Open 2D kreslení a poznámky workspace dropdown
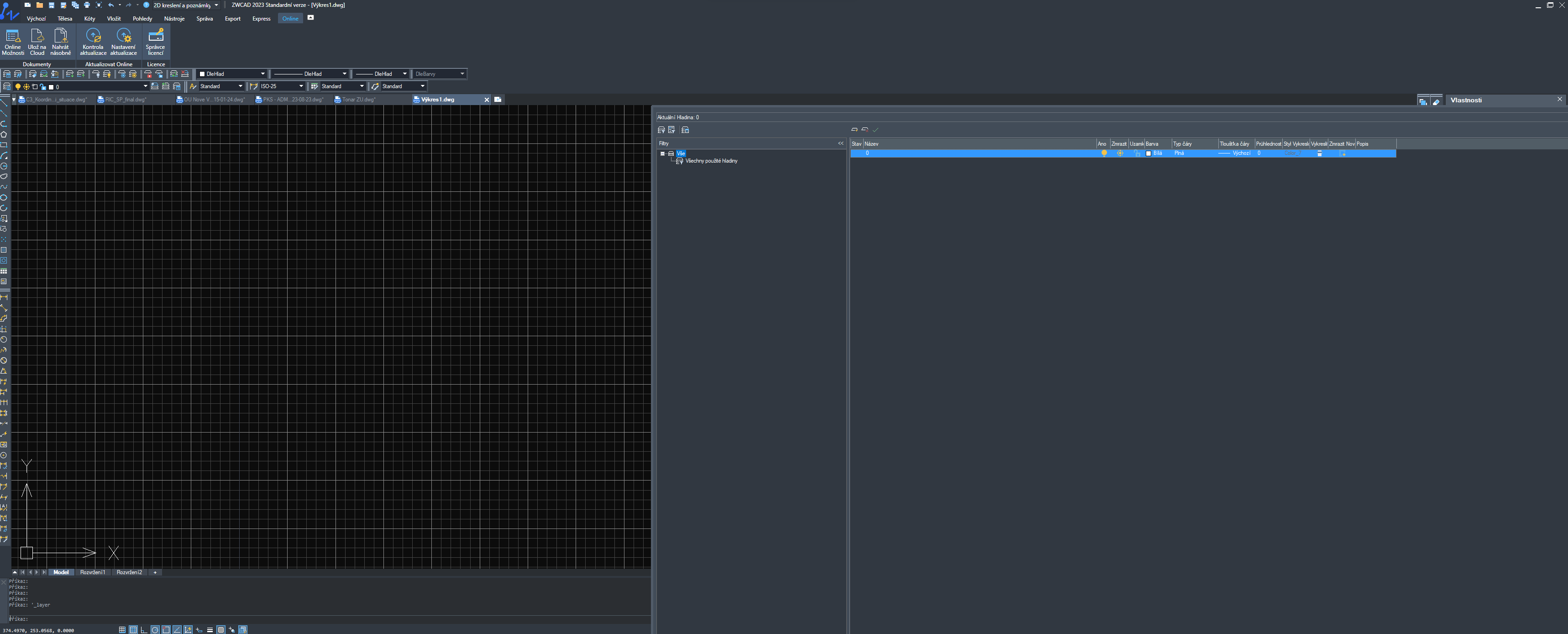The width and height of the screenshot is (1568, 634). click(216, 5)
